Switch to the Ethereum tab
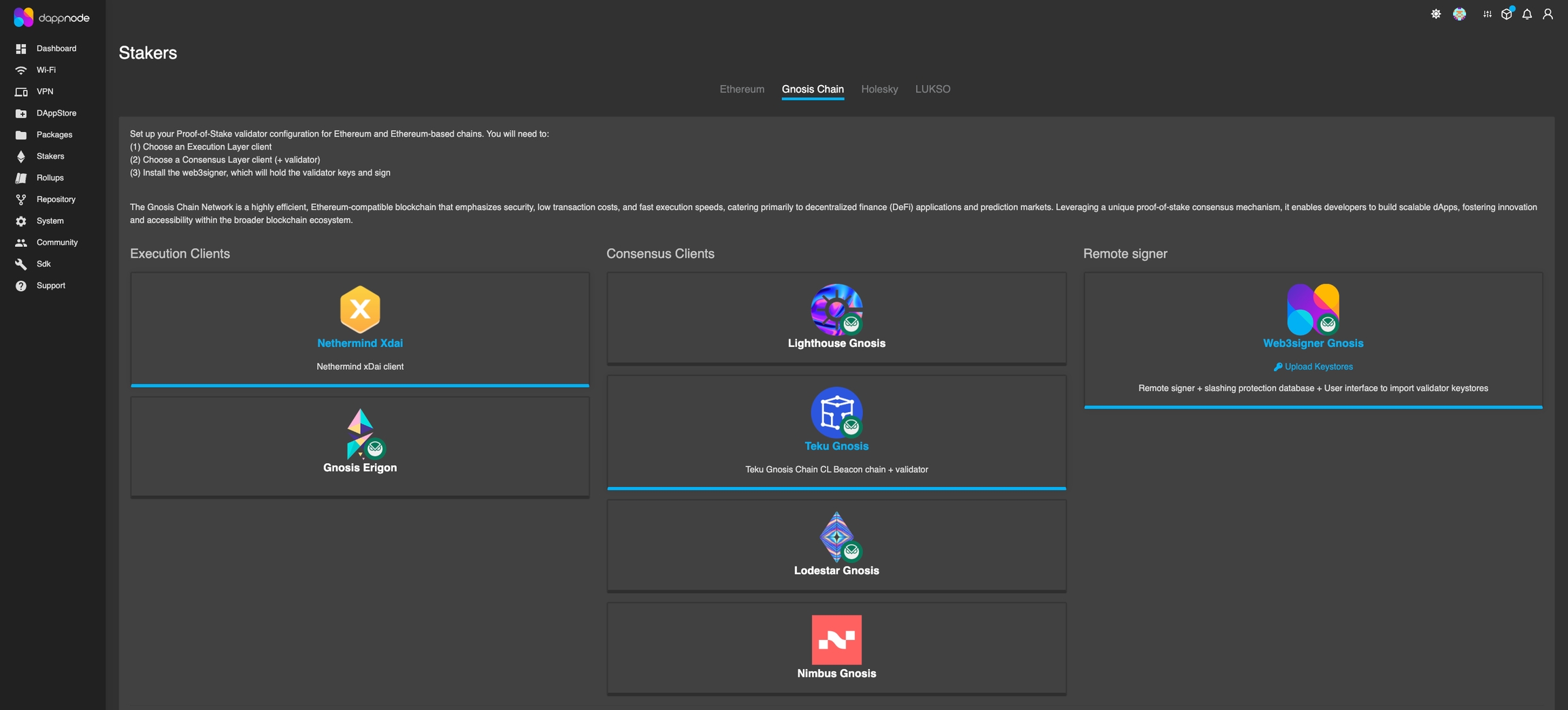1568x710 pixels. [x=741, y=89]
